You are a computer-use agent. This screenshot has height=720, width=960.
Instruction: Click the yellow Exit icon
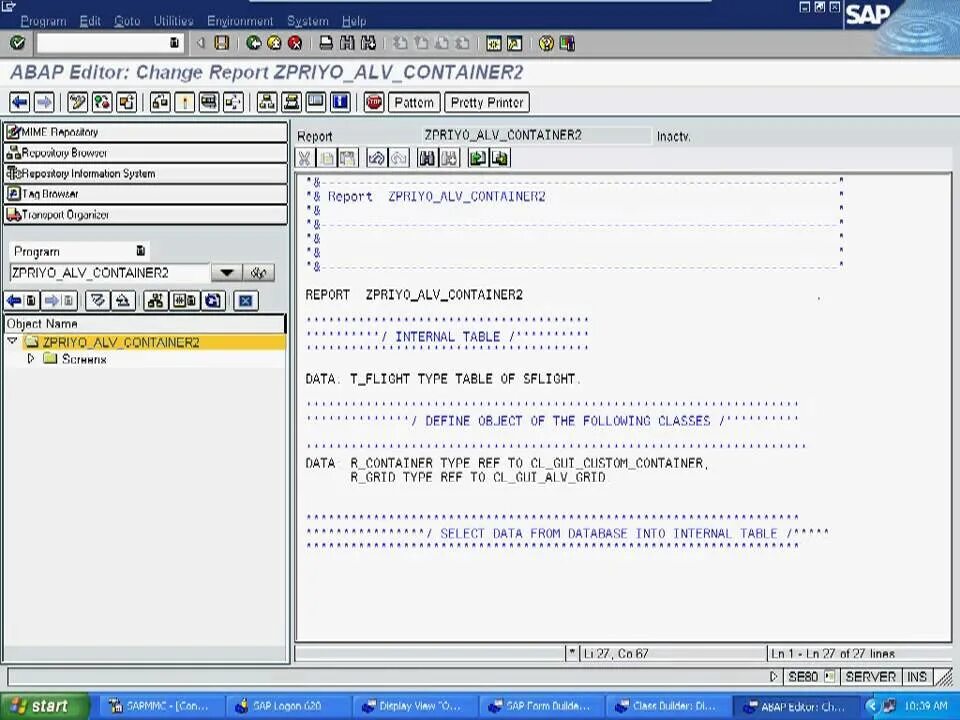[274, 43]
